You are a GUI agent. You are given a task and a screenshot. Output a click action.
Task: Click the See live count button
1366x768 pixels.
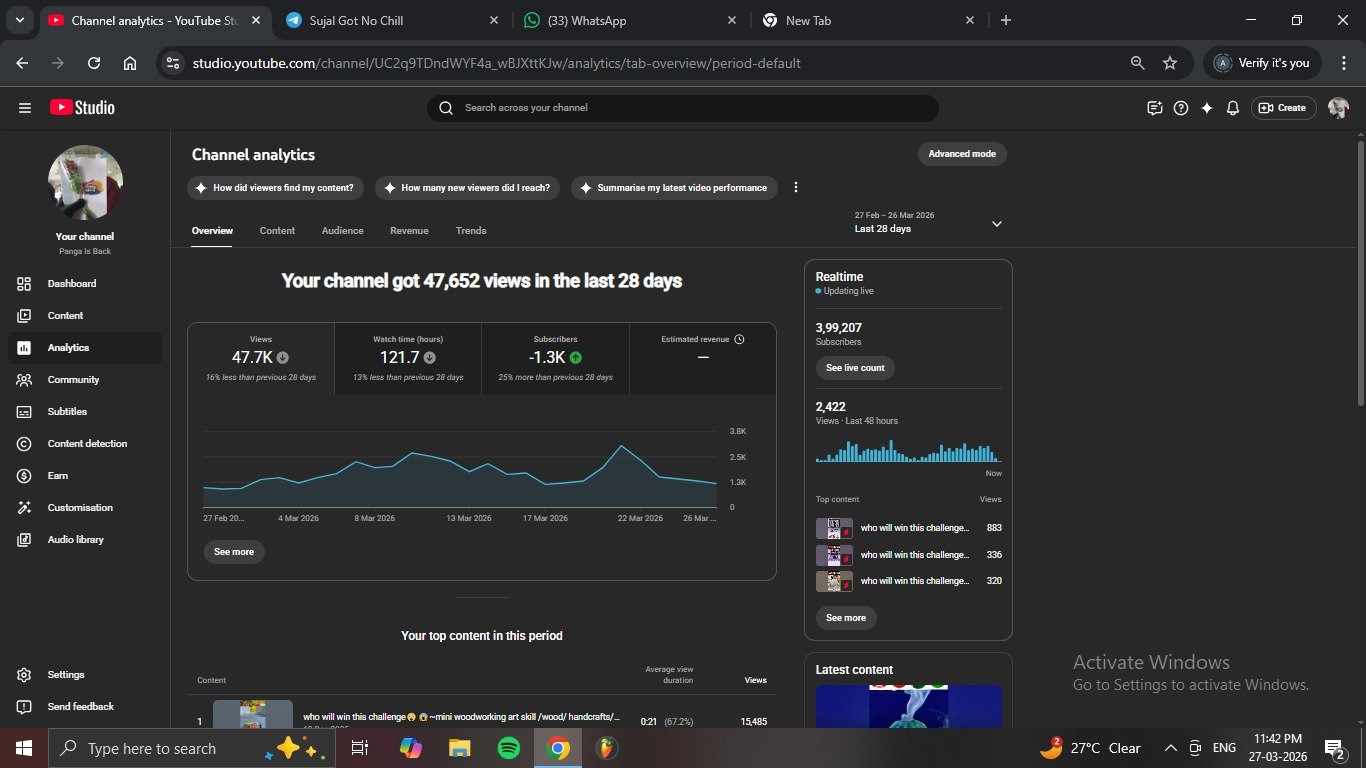pos(855,368)
